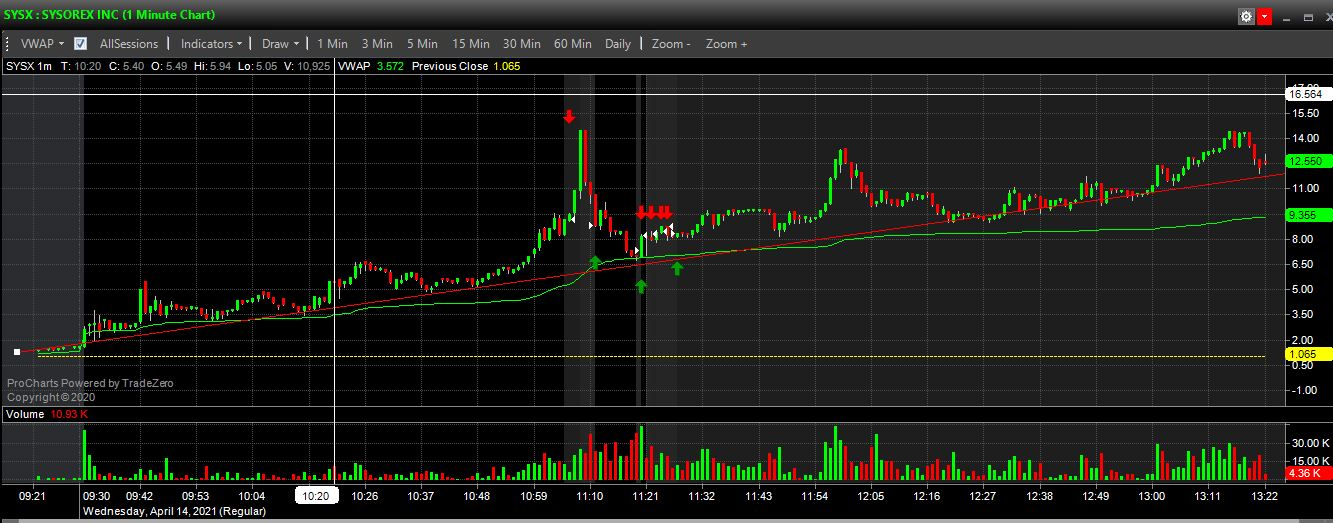
Task: Click the 30.00 K volume axis label
Action: coord(1310,442)
